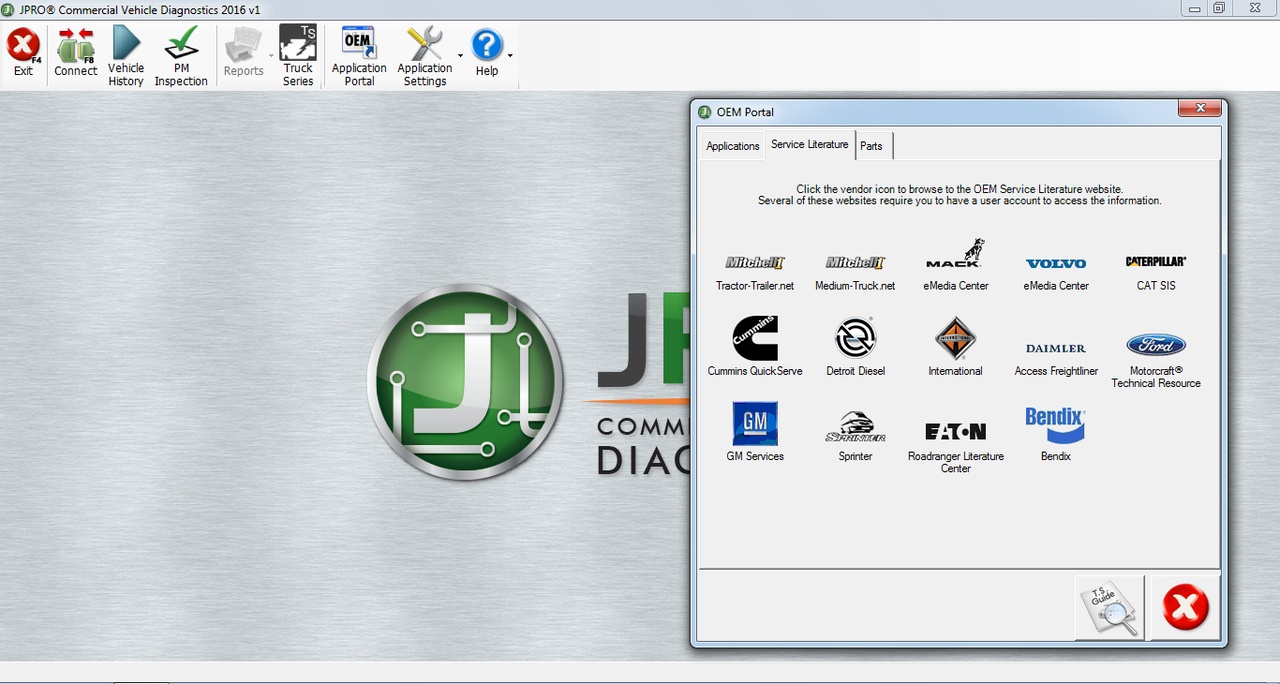Click the Cummins QuickServe label
Screen dimensions: 1280x684
click(x=755, y=371)
